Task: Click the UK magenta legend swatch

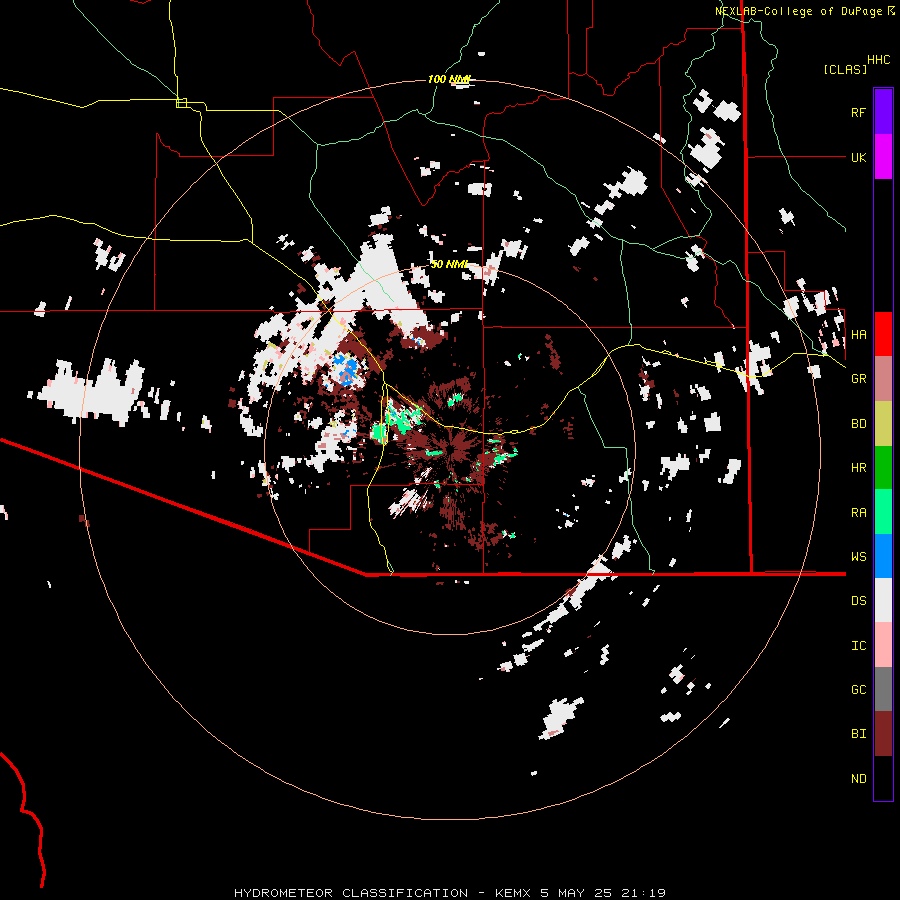Action: click(883, 157)
